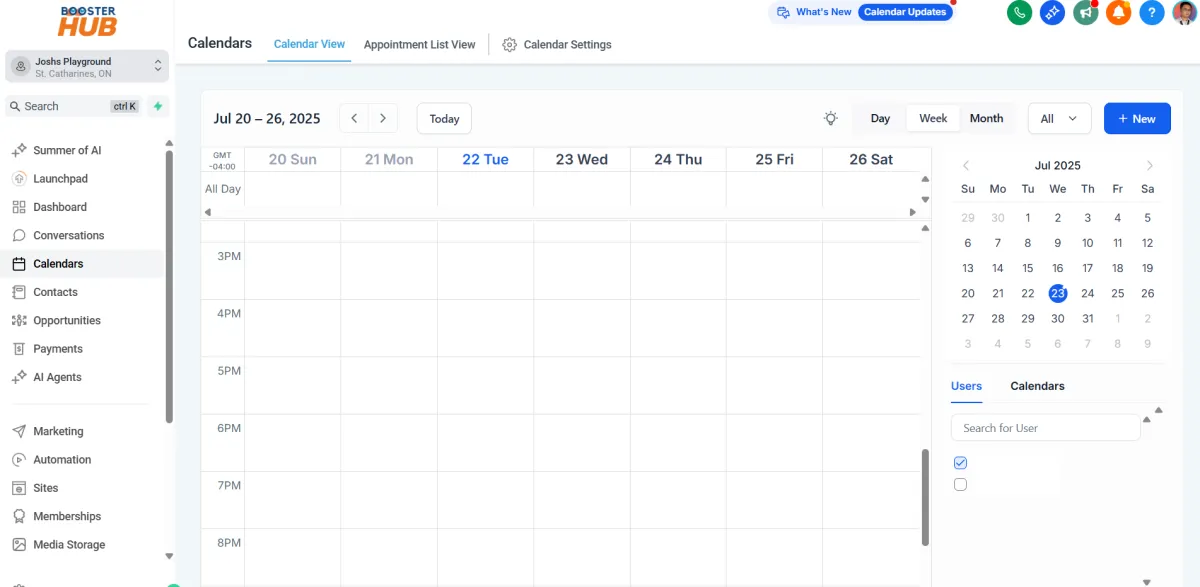
Task: Select July 31 in mini calendar
Action: pyautogui.click(x=1088, y=318)
